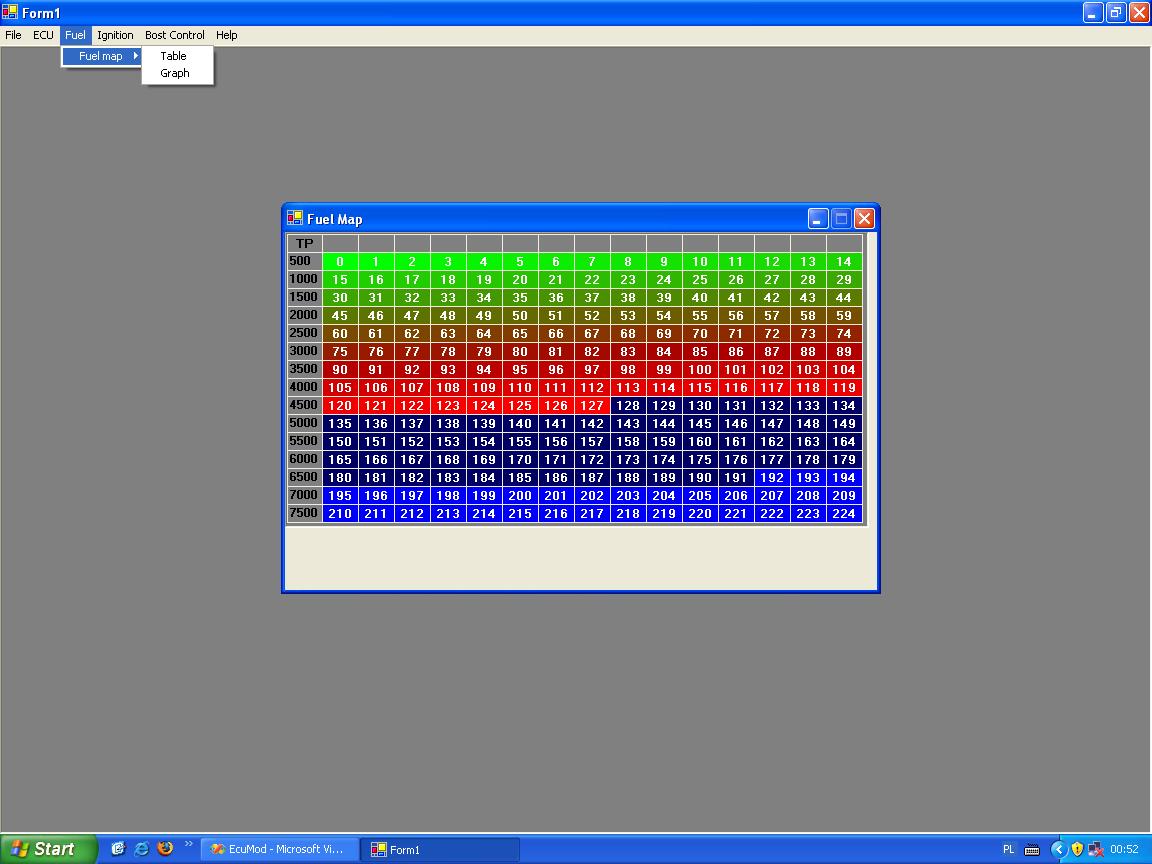Open the Ignition menu
This screenshot has width=1152, height=864.
pos(115,35)
